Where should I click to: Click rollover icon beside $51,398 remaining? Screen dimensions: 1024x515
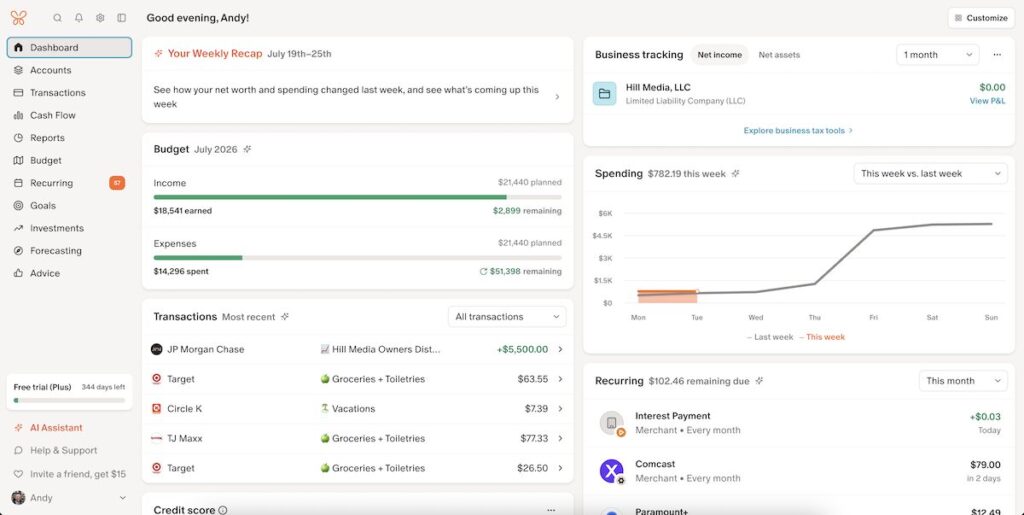click(483, 272)
